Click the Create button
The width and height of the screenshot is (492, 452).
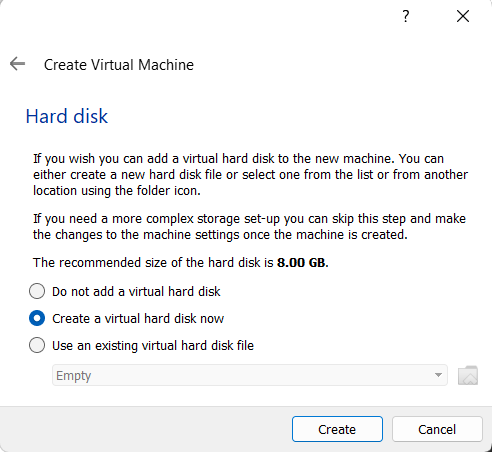click(x=337, y=429)
